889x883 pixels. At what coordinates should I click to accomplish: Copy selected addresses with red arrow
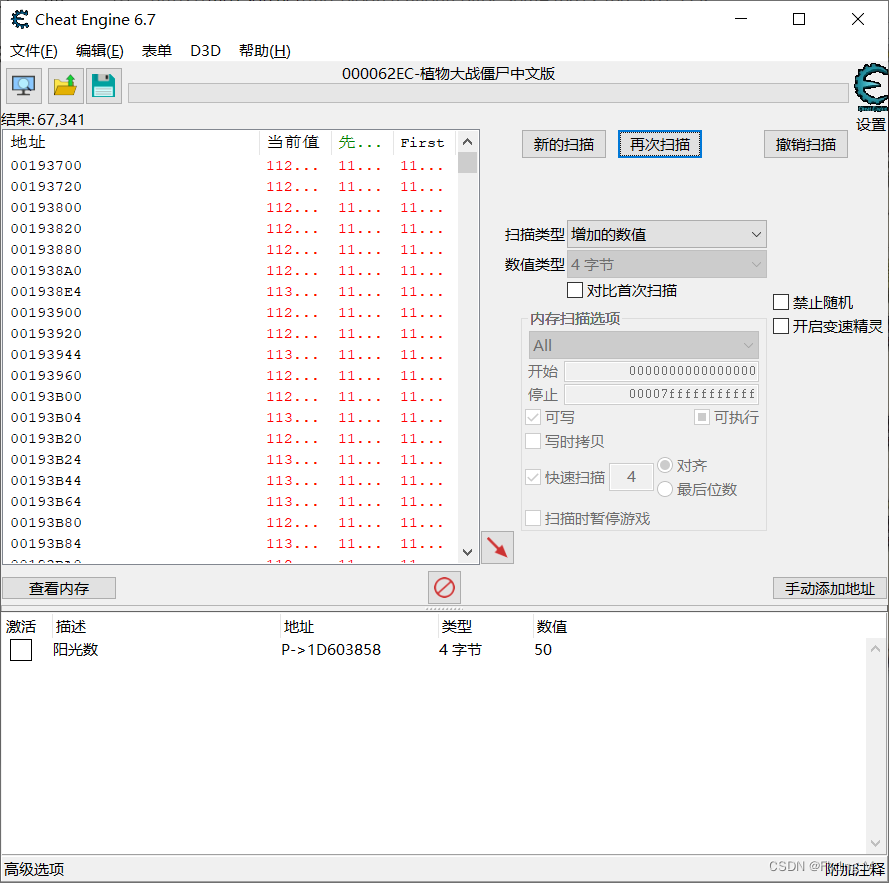[x=497, y=547]
